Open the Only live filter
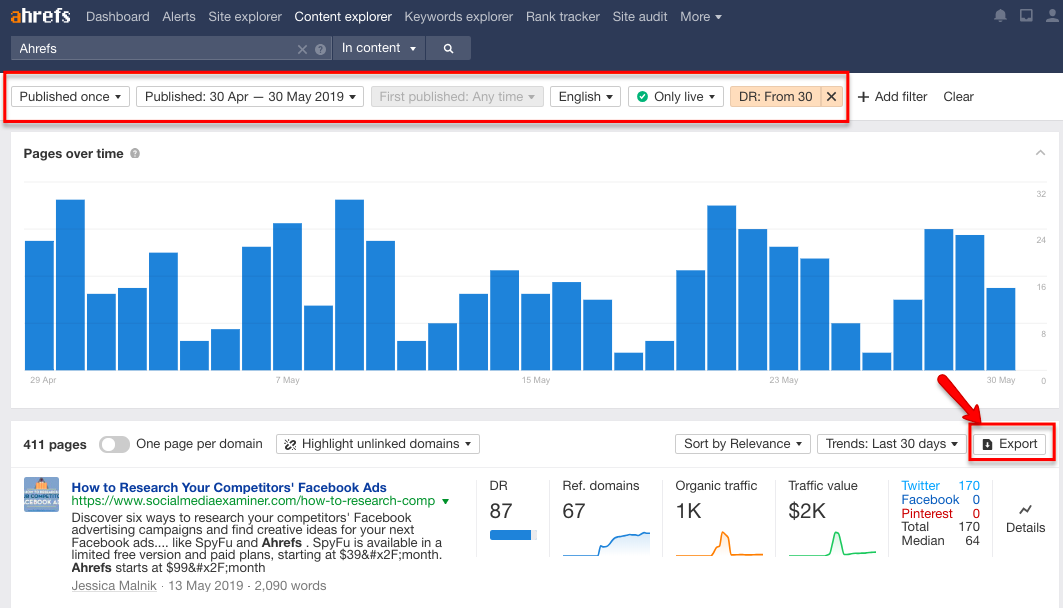The height and width of the screenshot is (608, 1063). pos(676,97)
